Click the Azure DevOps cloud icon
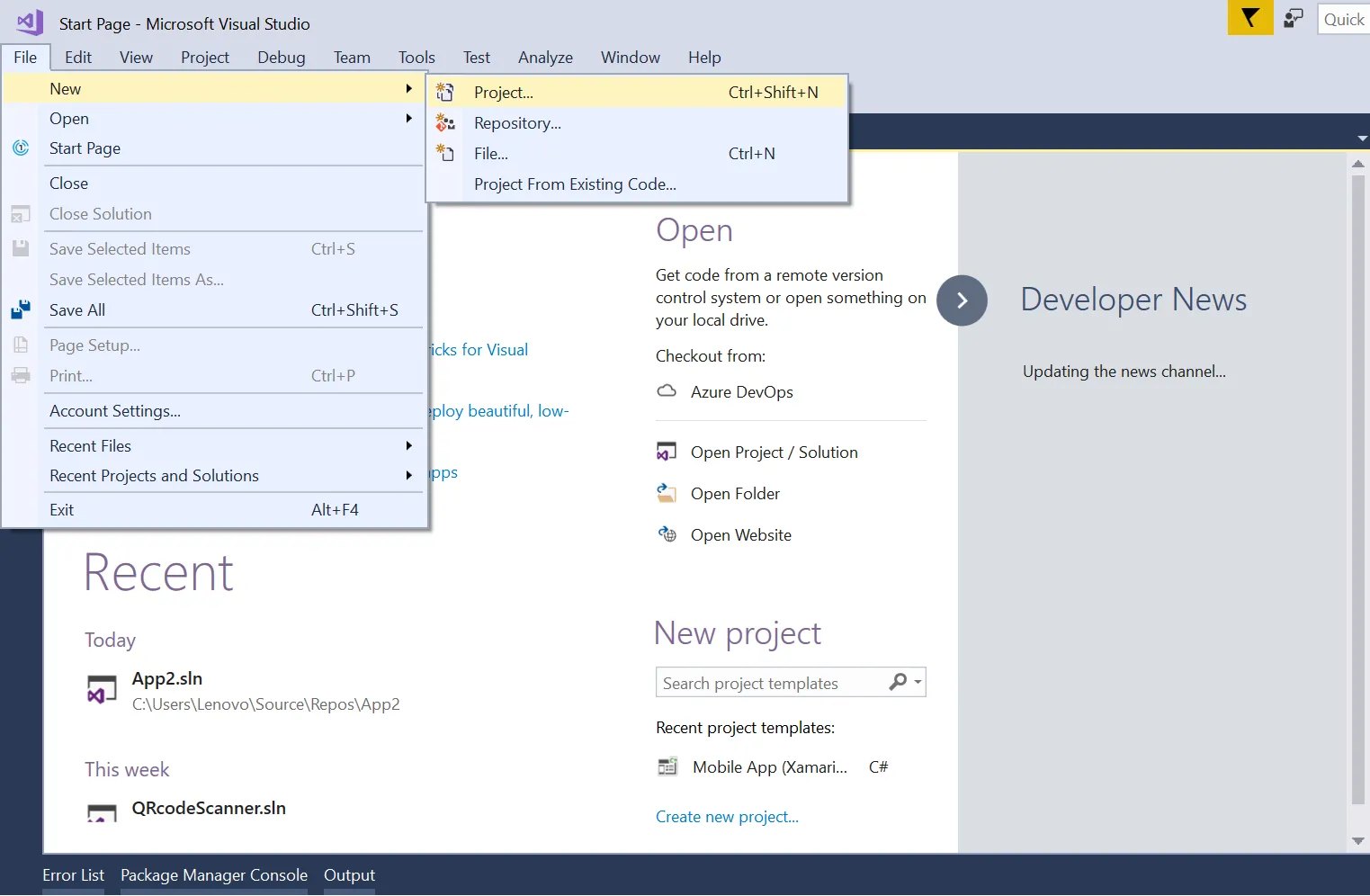 (x=667, y=391)
